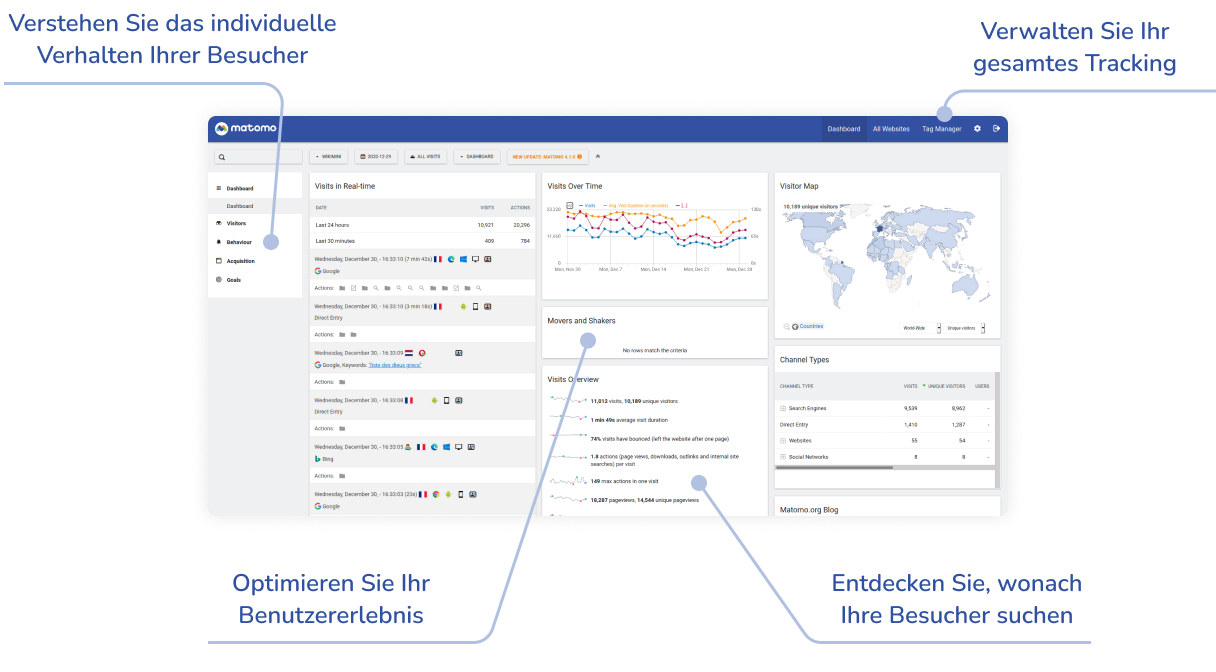The image size is (1216, 672).
Task: Expand the Social Networks channel row
Action: pos(783,456)
